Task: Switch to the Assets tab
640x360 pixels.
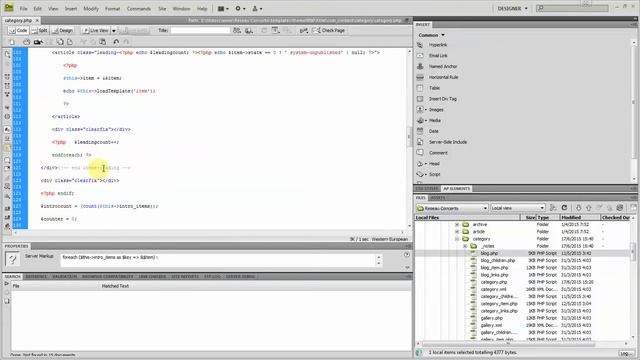Action: 438,198
